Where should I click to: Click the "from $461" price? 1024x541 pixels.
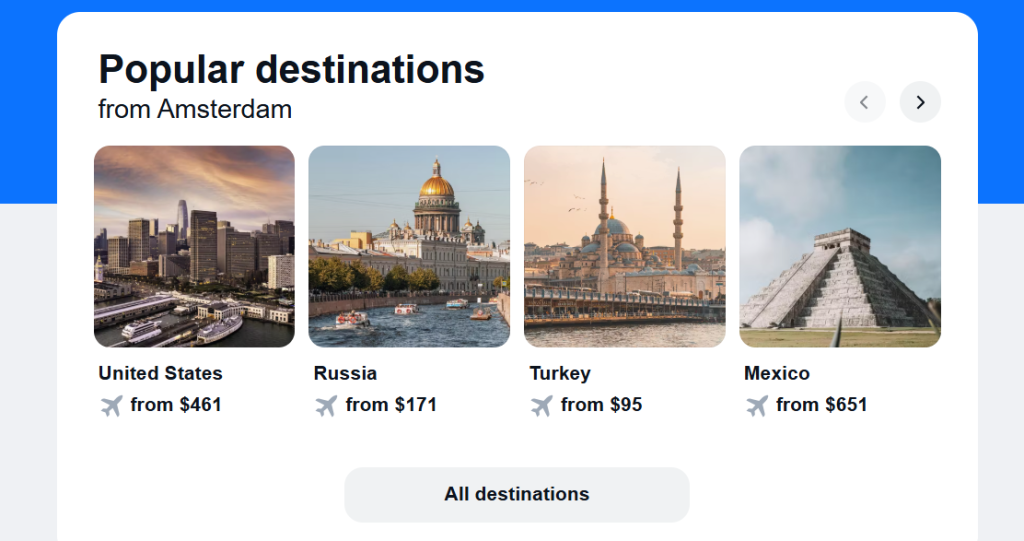tap(176, 405)
